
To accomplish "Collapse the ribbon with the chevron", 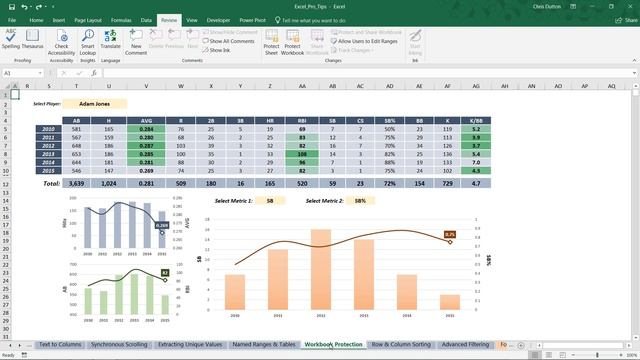I will (634, 60).
